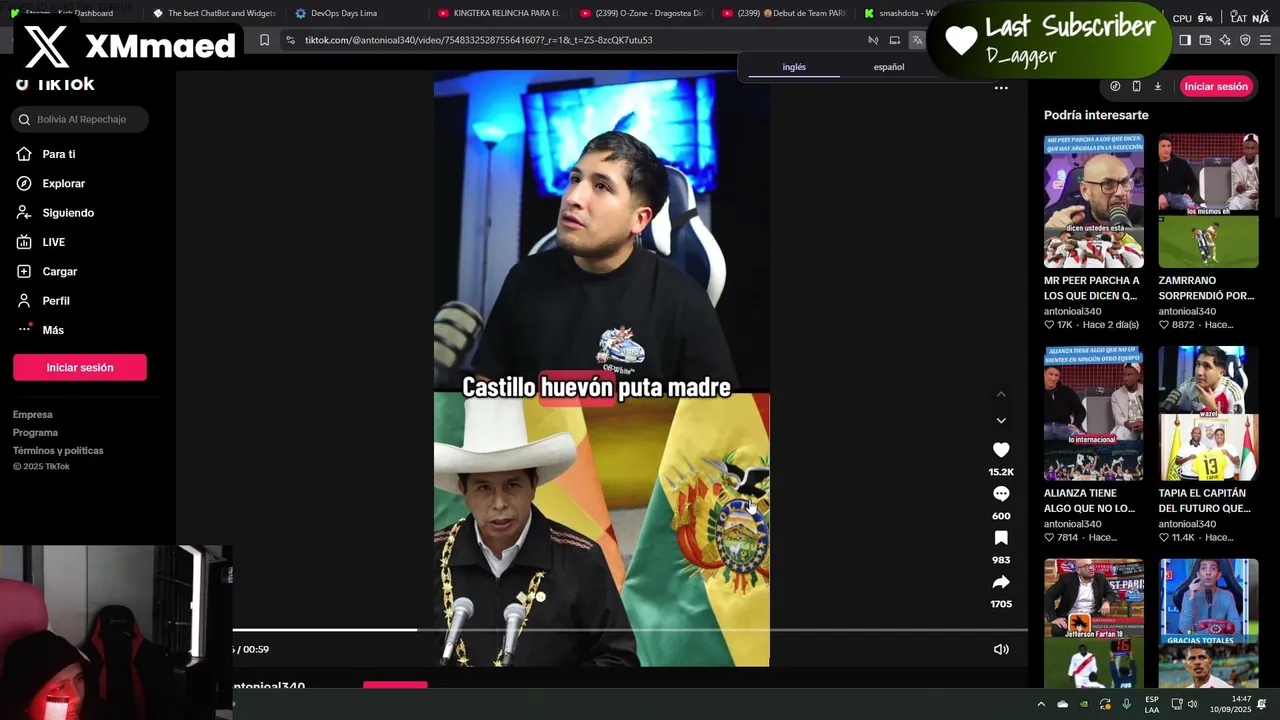This screenshot has height=720, width=1280.
Task: Open MR PEER PARCHA recommended video thumbnail
Action: [1094, 201]
